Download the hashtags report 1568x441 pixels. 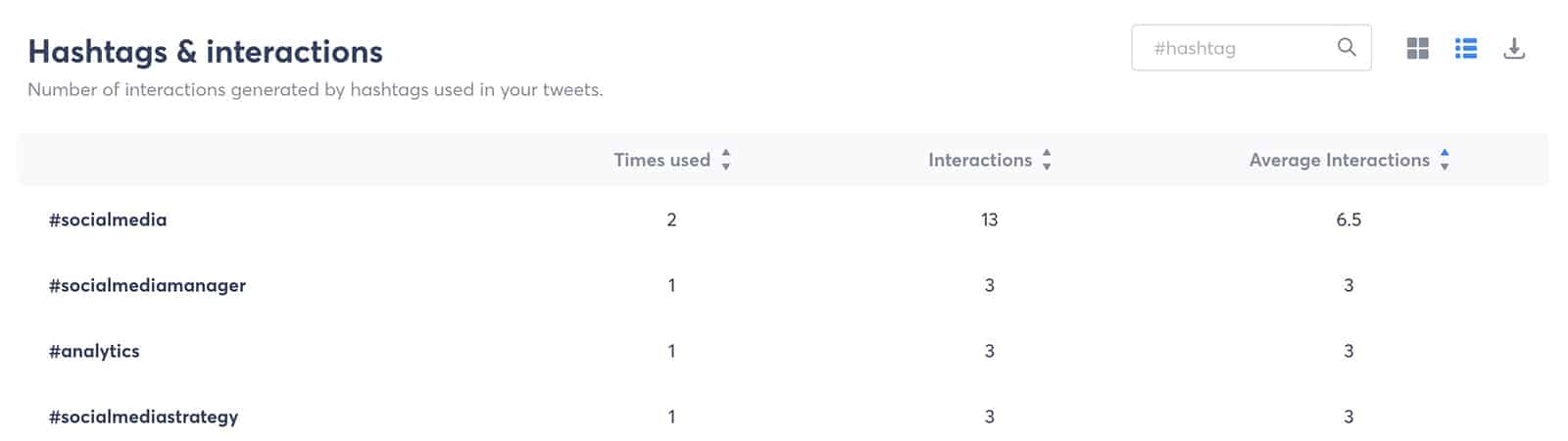pos(1514,48)
